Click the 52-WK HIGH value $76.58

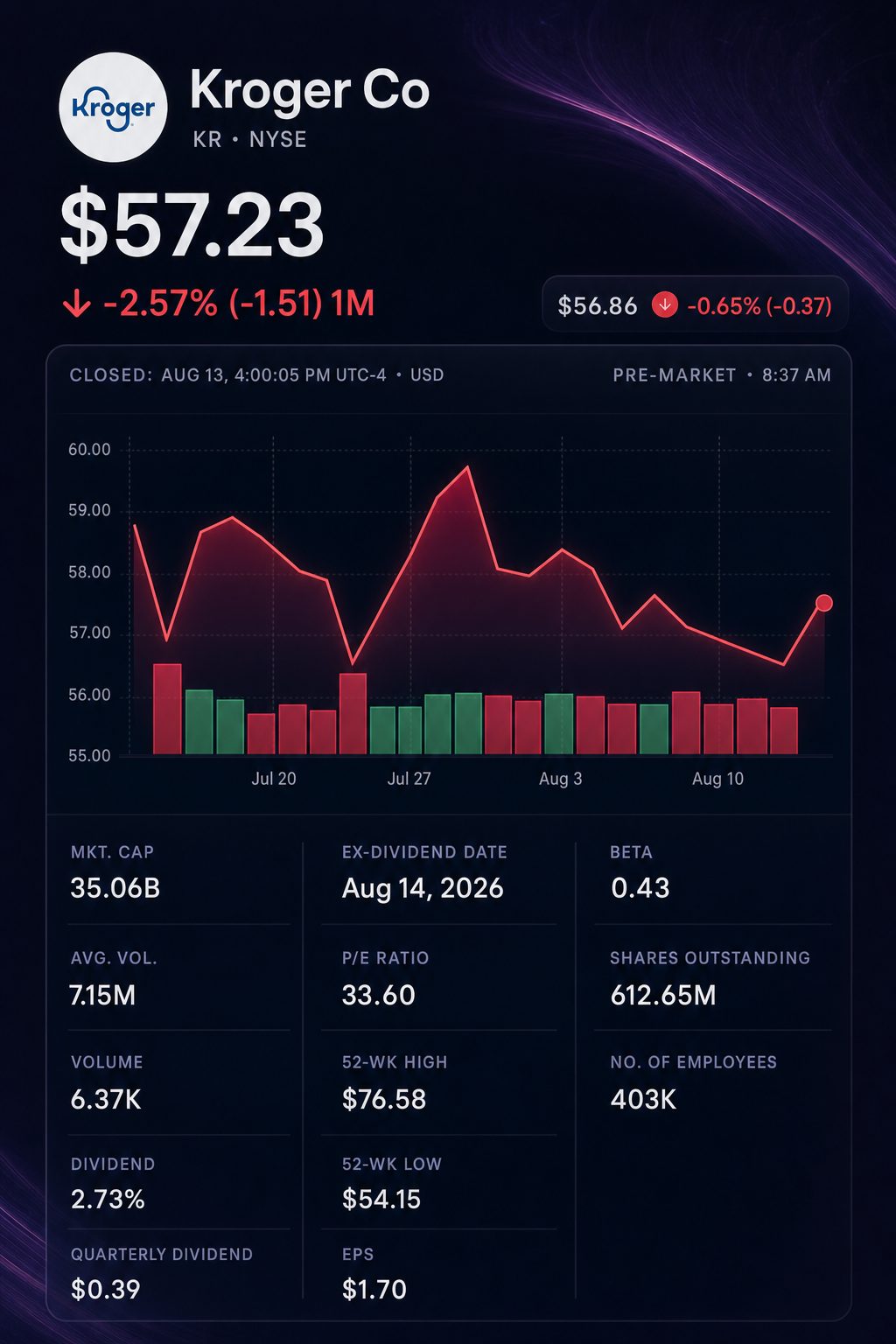(384, 1100)
